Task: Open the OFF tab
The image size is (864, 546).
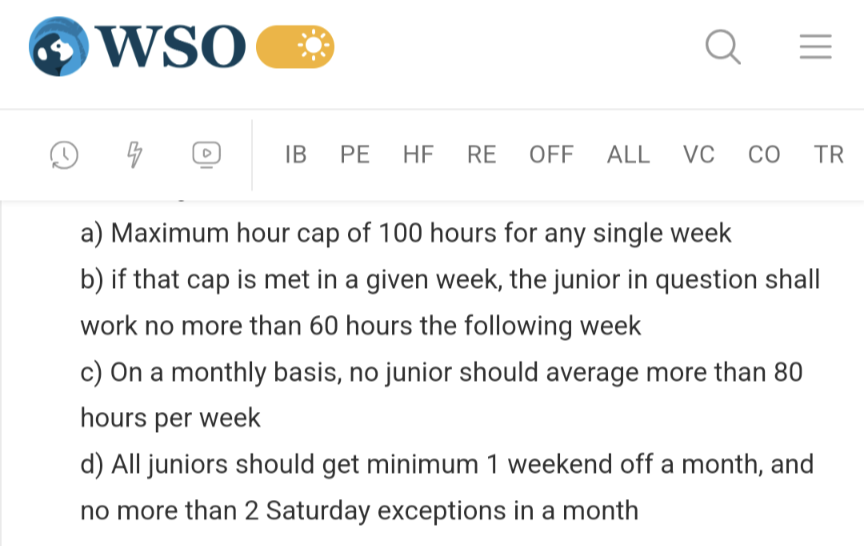Action: click(x=551, y=155)
